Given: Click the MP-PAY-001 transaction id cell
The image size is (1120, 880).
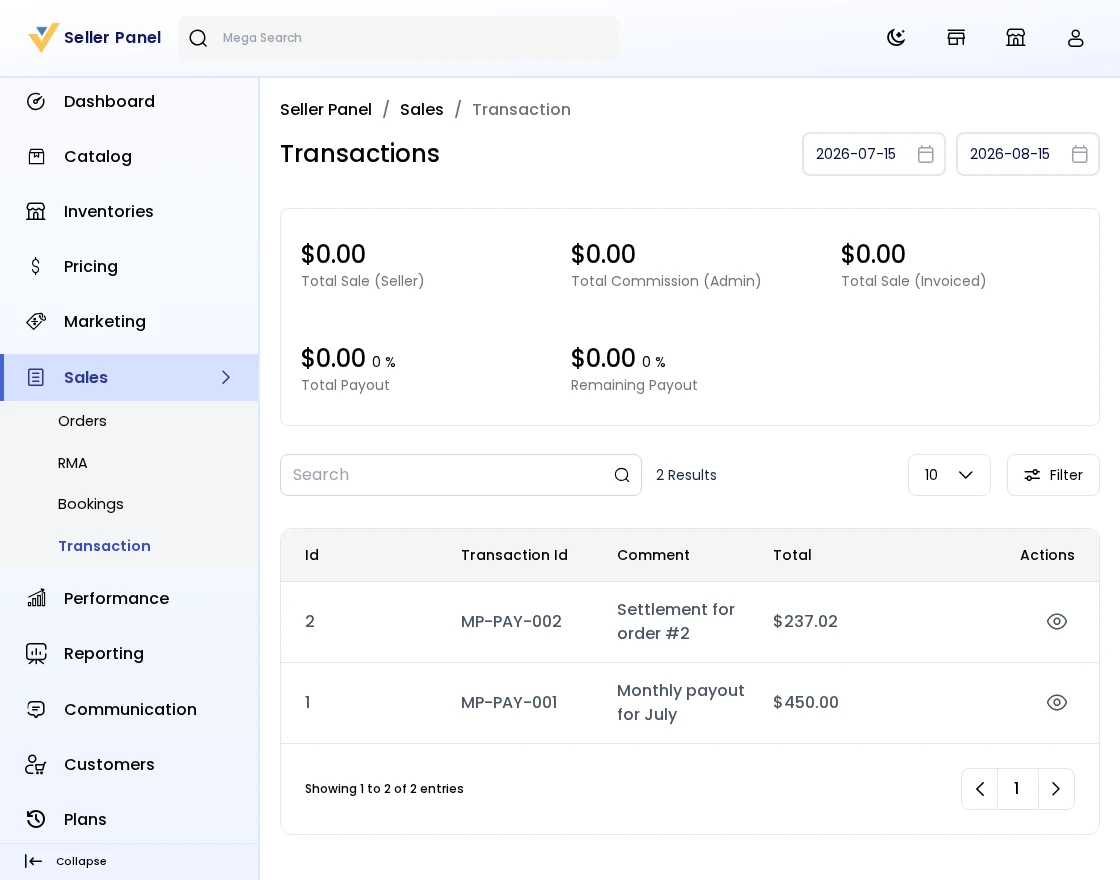Looking at the screenshot, I should click(x=509, y=702).
